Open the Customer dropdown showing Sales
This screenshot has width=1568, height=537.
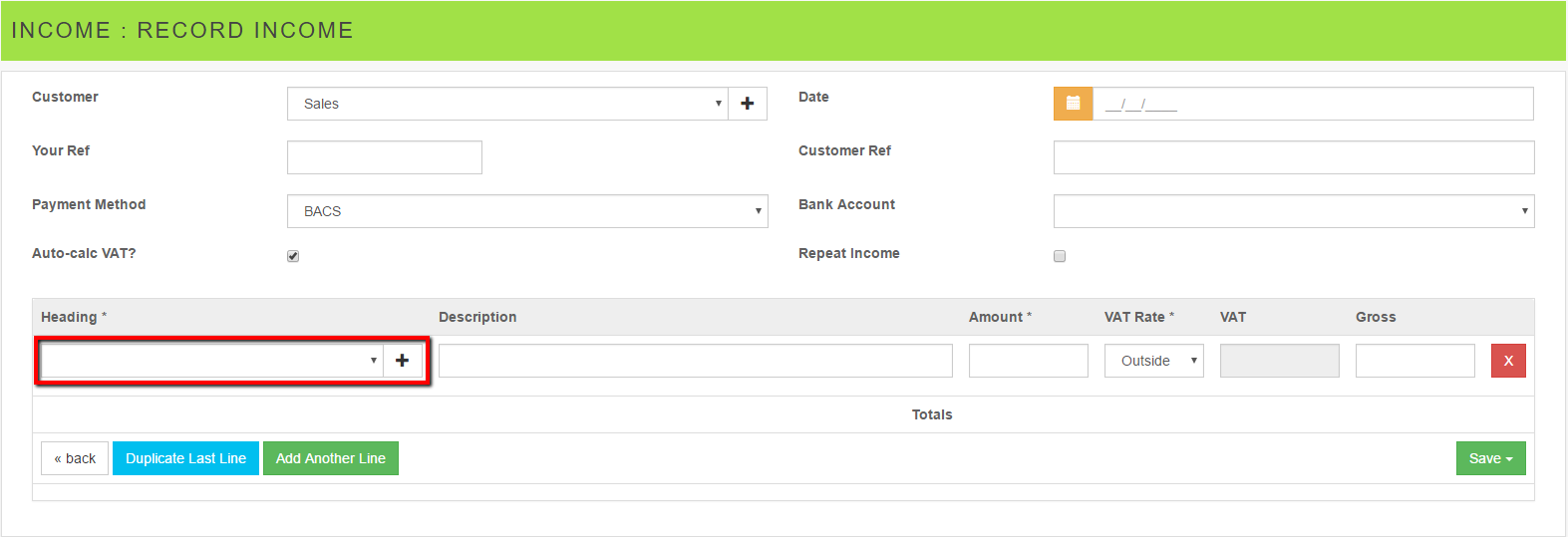click(x=508, y=104)
